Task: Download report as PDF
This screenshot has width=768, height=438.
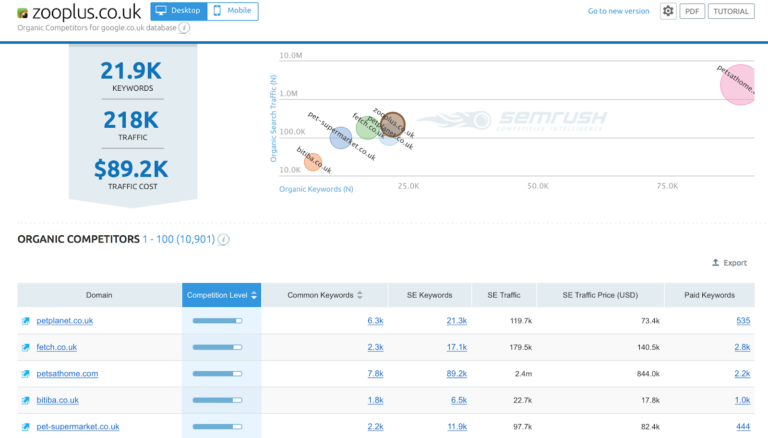Action: point(692,11)
